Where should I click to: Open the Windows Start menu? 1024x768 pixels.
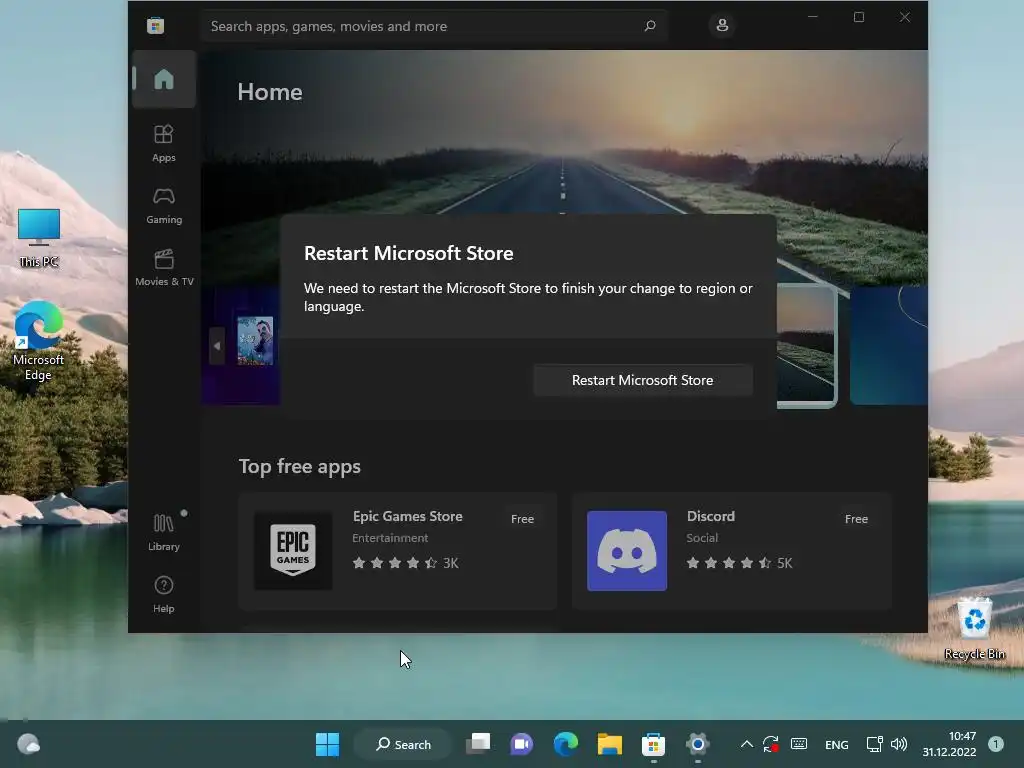(x=327, y=744)
